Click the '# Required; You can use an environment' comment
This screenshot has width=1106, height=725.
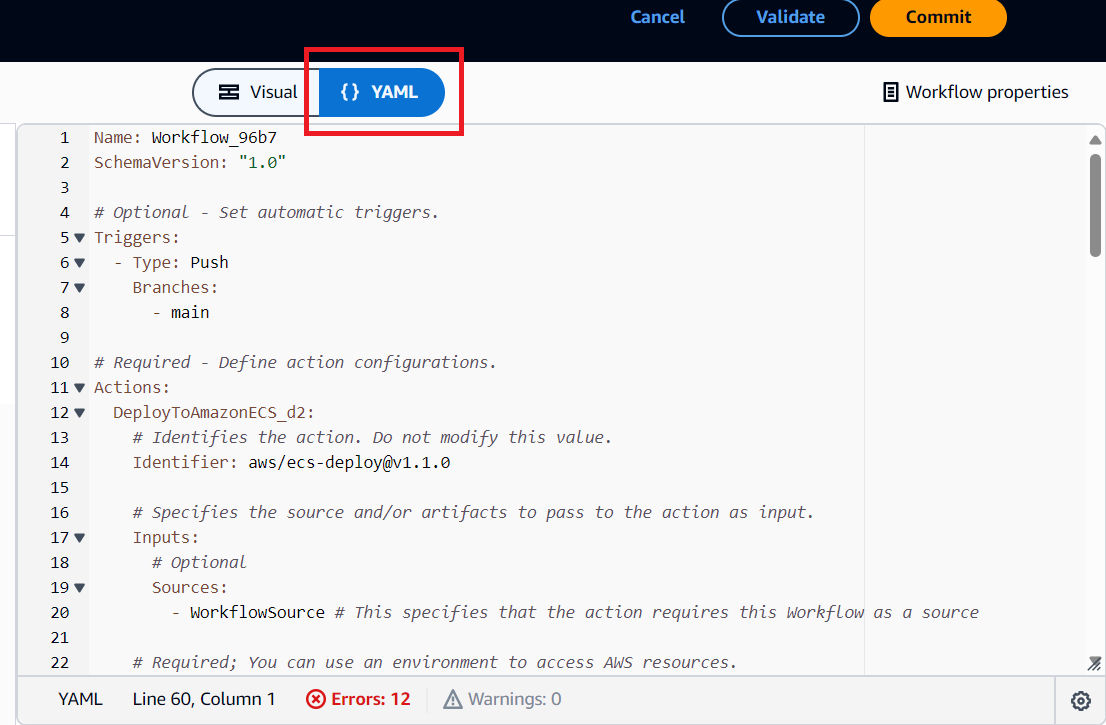[434, 662]
